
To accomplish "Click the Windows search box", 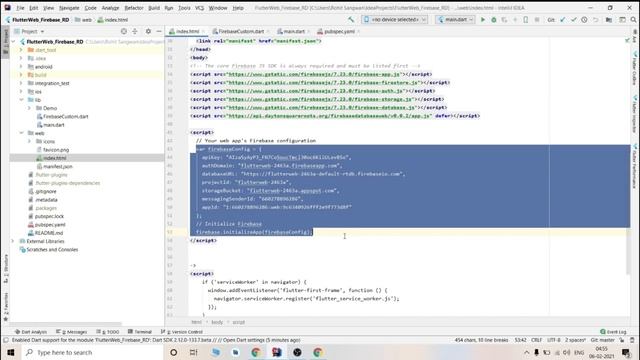I will point(93,352).
